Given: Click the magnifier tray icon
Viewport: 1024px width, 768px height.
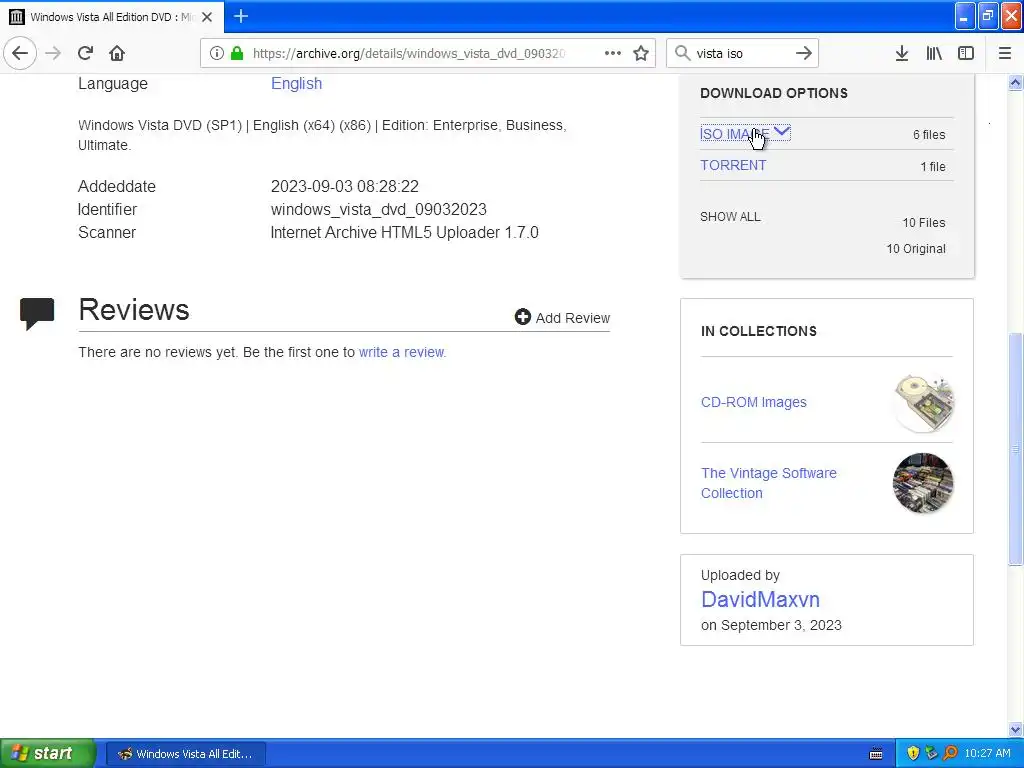Looking at the screenshot, I should [950, 753].
